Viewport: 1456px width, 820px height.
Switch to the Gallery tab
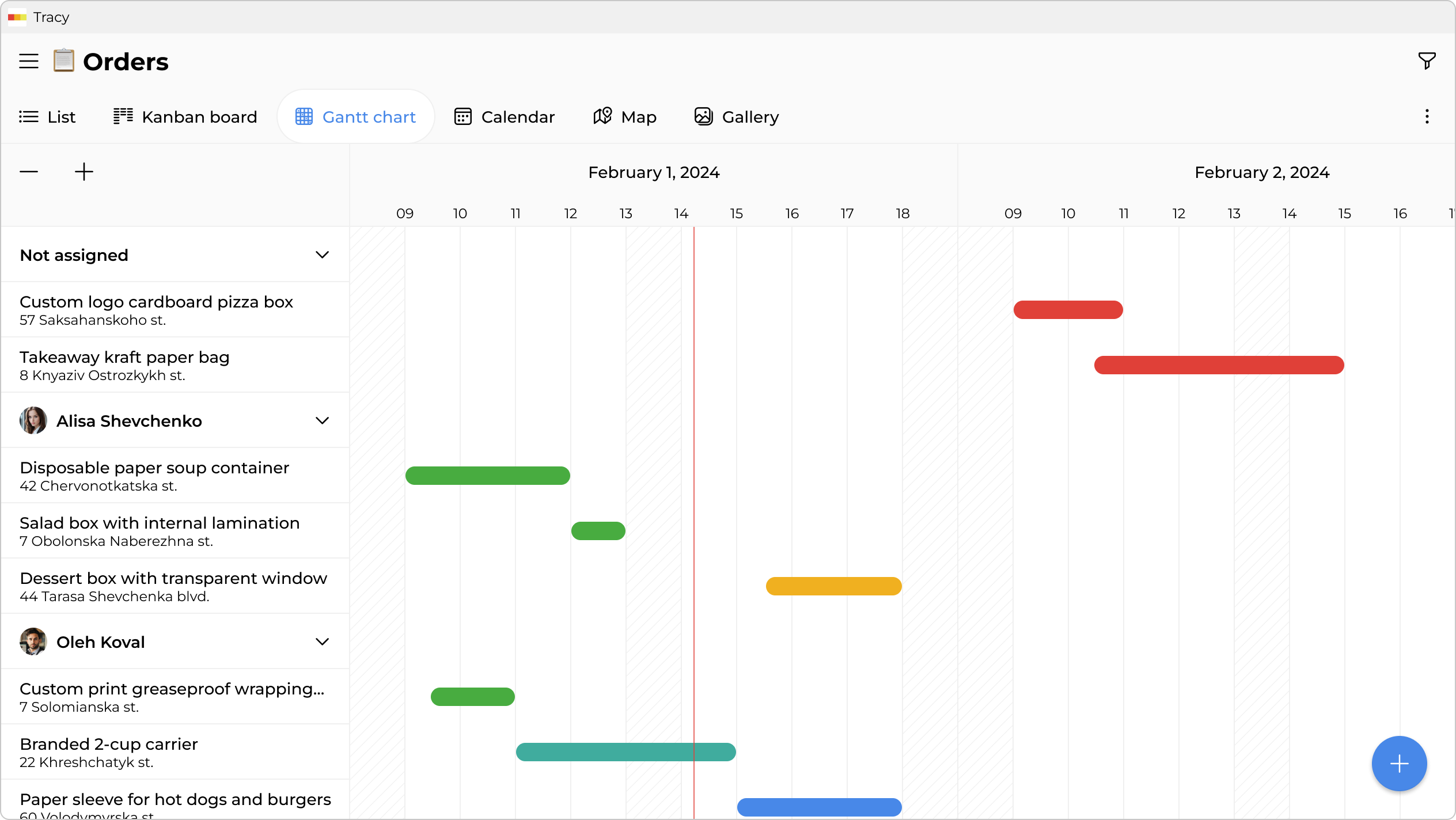tap(737, 116)
